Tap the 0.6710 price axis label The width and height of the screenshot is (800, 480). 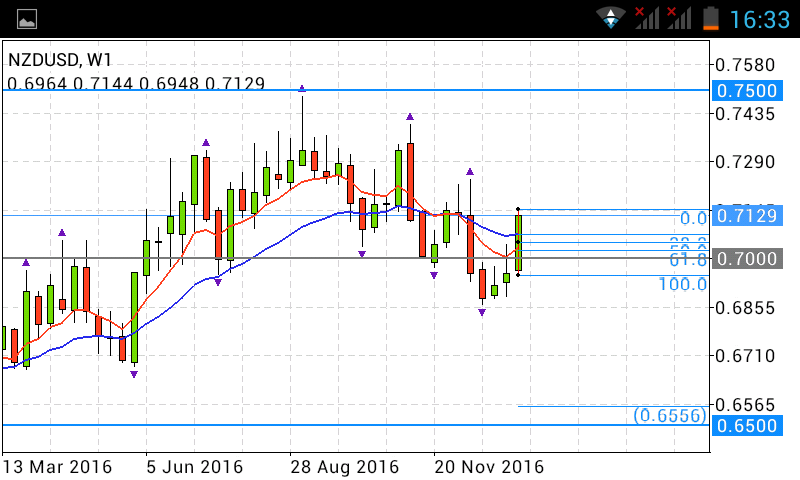click(745, 356)
